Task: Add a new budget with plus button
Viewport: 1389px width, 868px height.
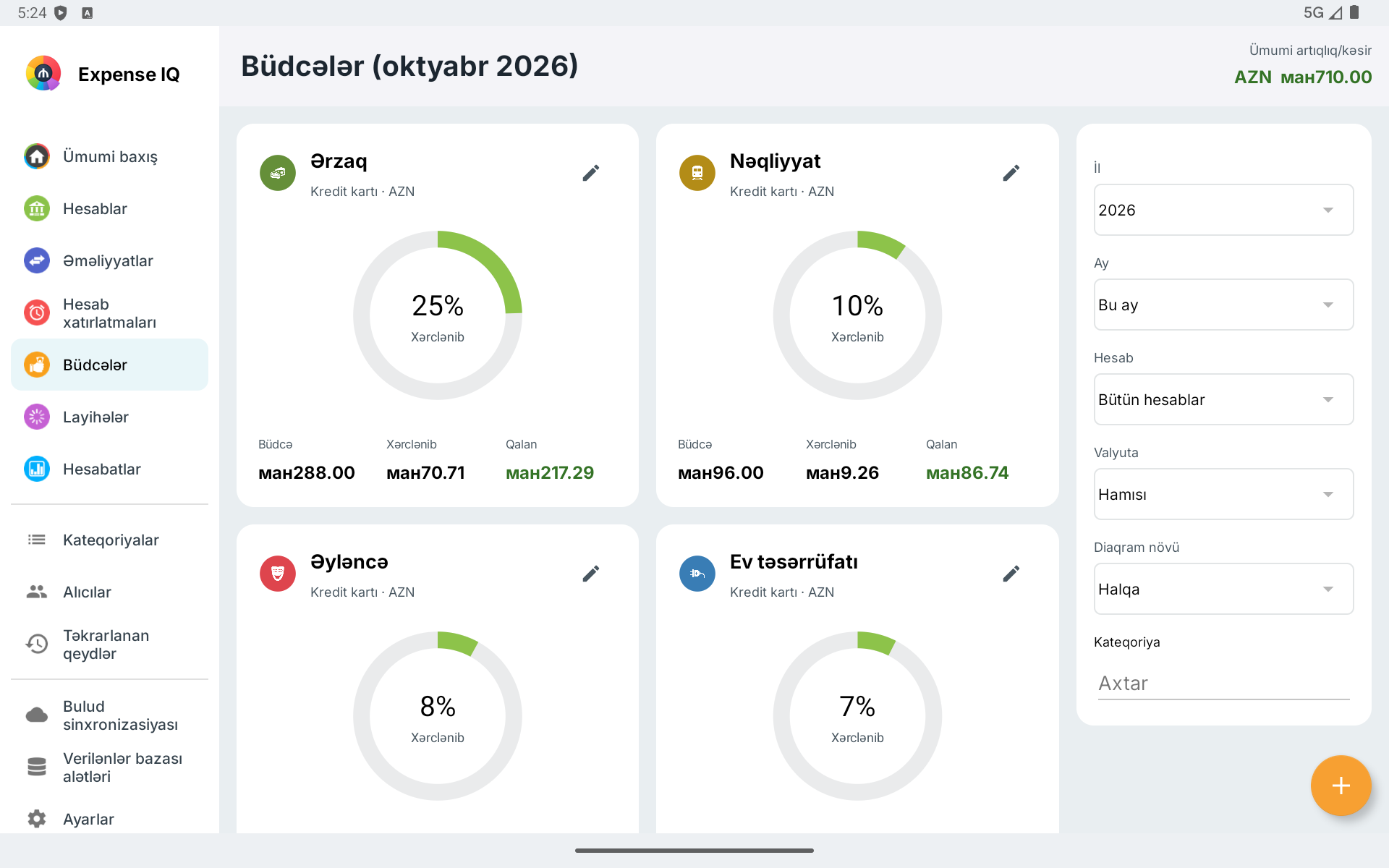Action: [x=1341, y=786]
